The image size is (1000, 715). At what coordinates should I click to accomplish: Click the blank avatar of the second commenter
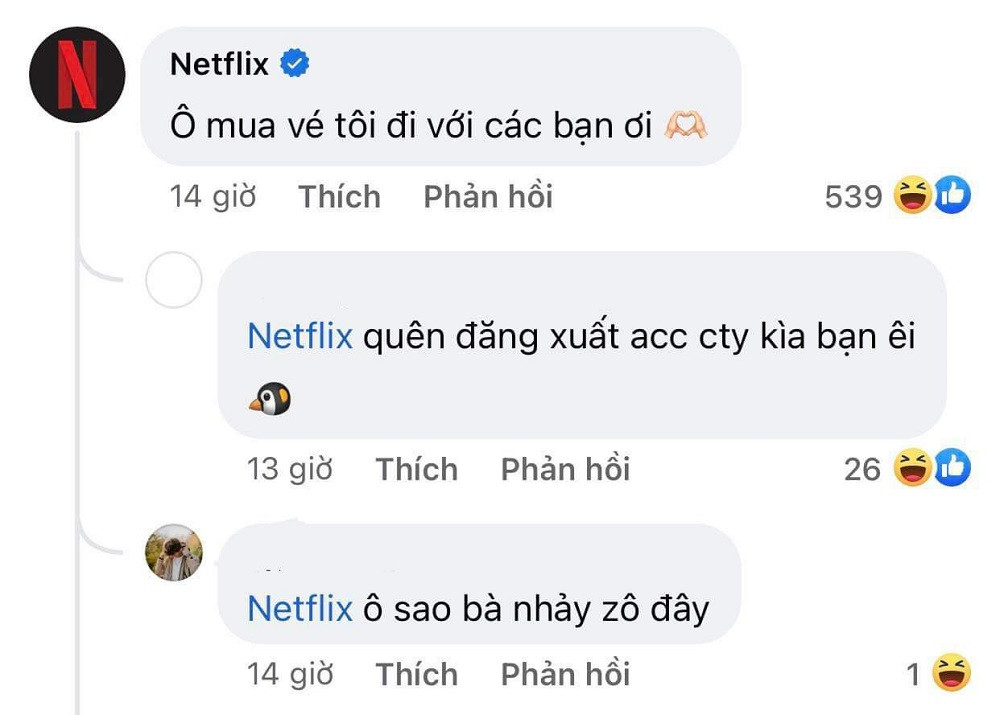click(175, 281)
